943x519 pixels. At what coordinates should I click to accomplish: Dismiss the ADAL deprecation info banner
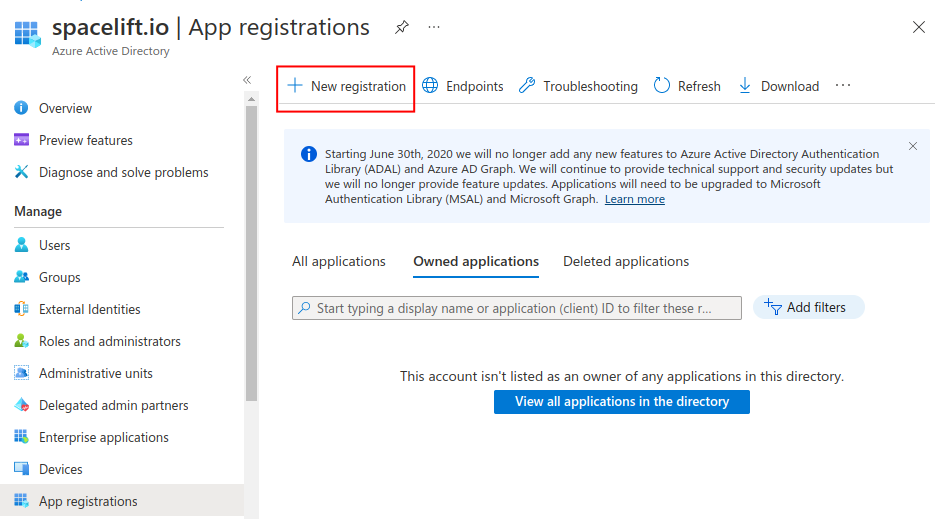coord(912,146)
